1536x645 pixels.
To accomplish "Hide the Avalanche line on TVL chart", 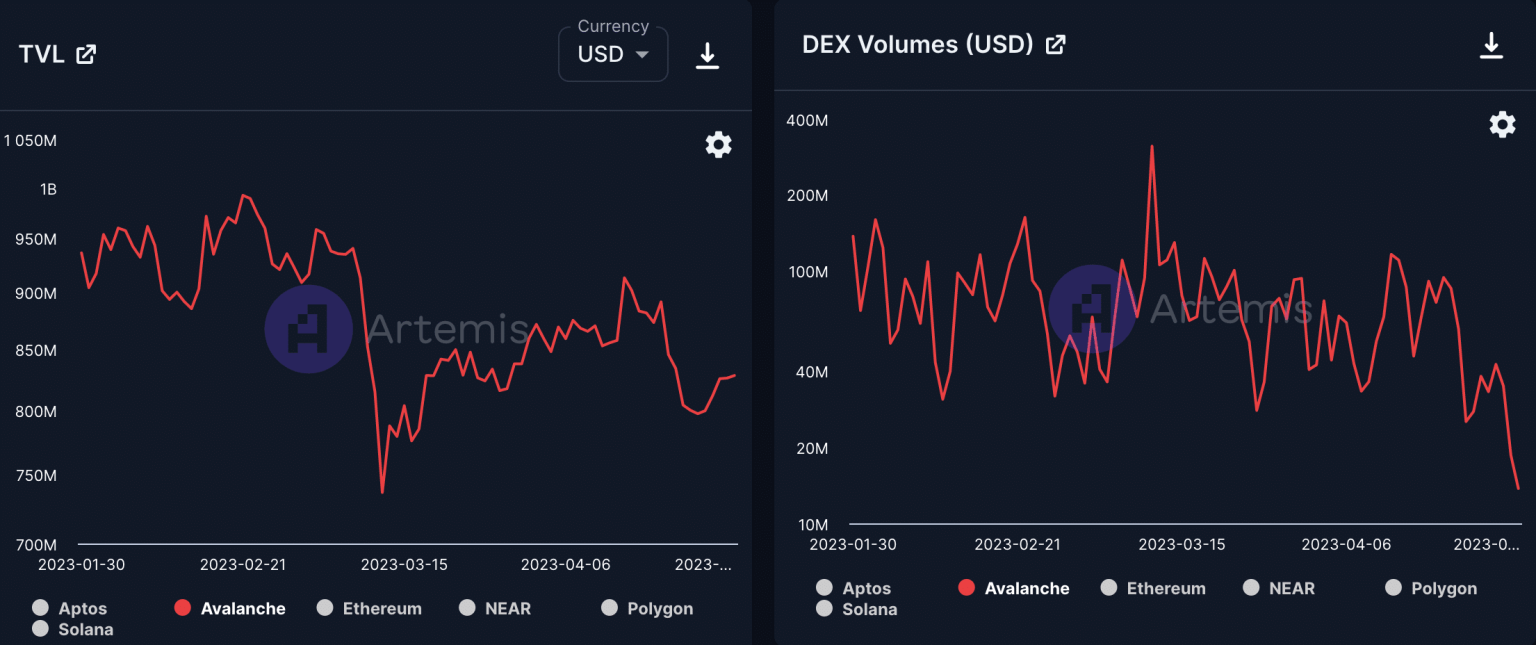I will 230,608.
